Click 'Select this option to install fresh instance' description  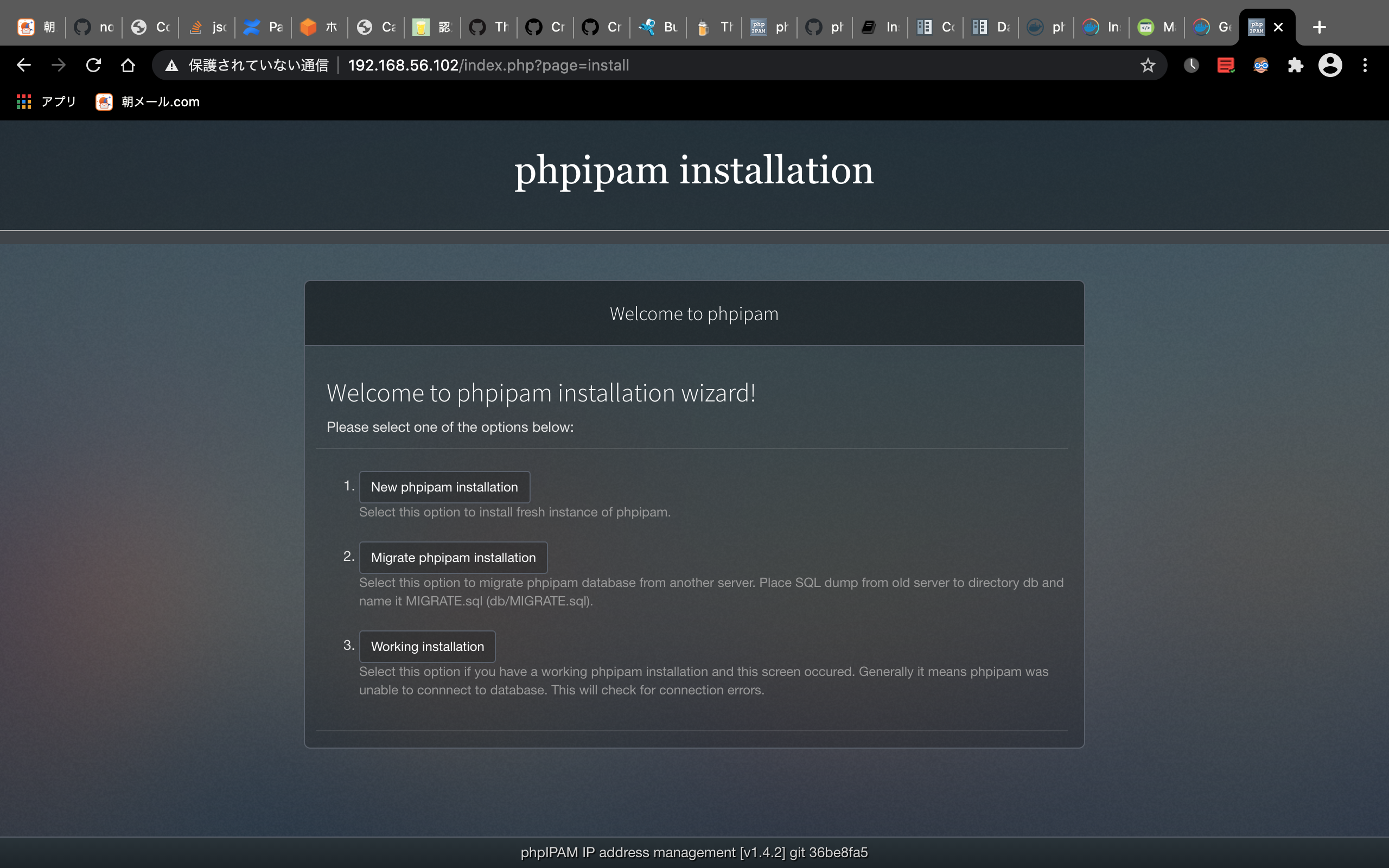(x=515, y=512)
